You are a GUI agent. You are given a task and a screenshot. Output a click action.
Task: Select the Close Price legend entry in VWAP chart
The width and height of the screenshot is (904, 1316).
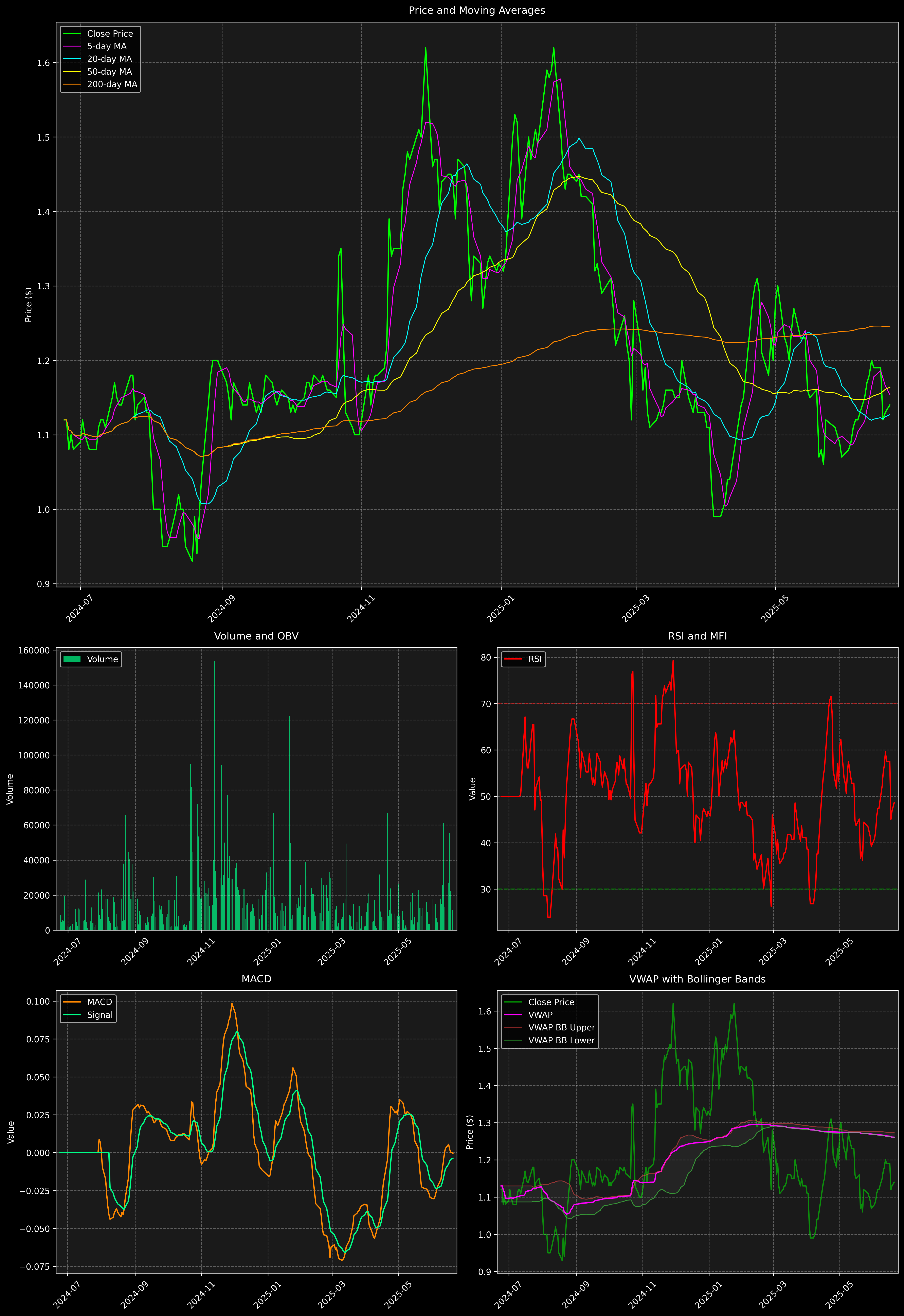click(x=539, y=1002)
